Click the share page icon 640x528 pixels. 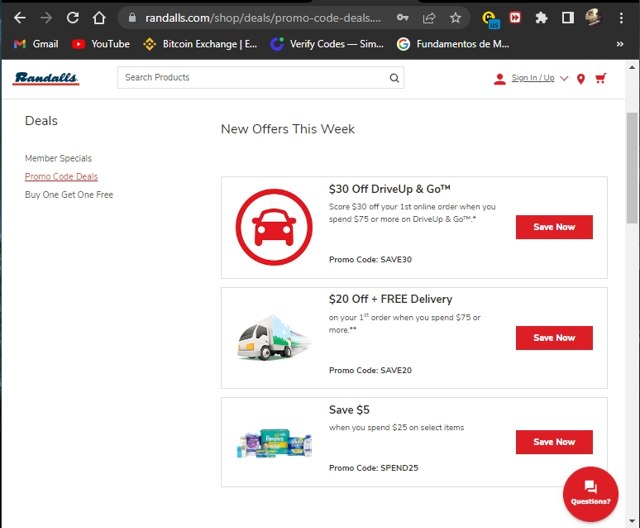tap(429, 18)
